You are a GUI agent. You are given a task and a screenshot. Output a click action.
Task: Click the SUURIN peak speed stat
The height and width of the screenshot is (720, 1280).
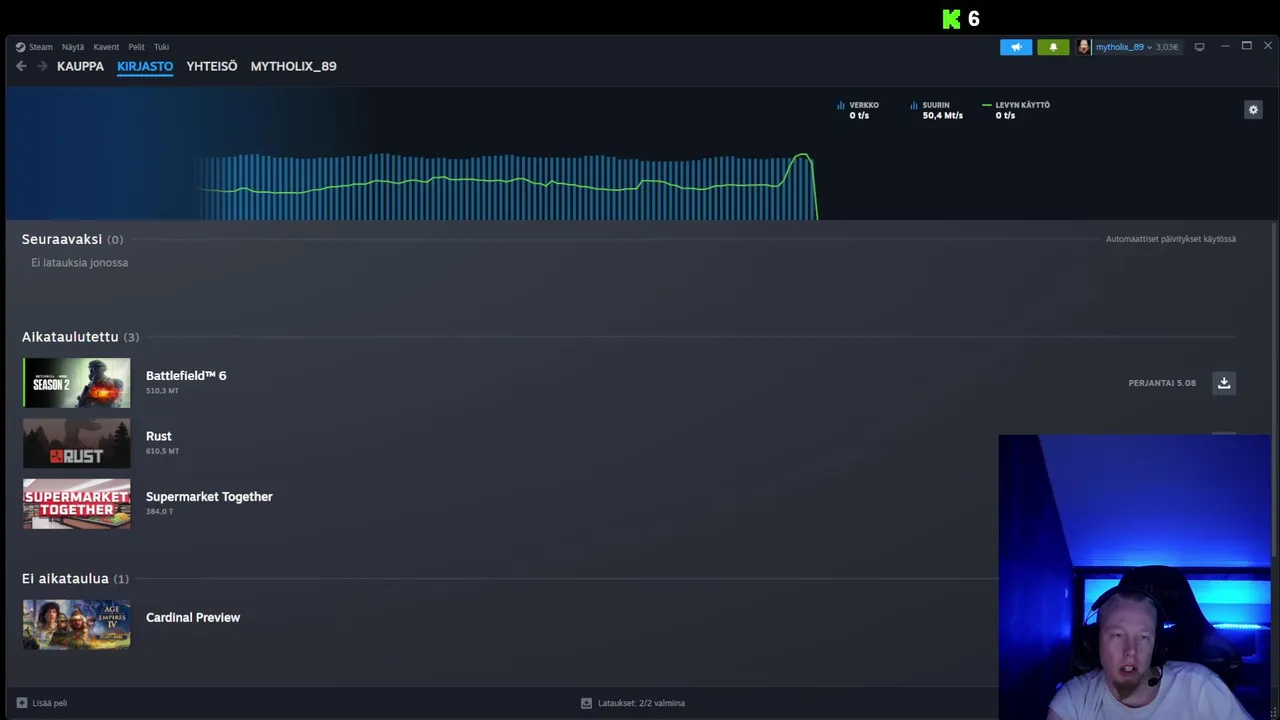point(936,110)
